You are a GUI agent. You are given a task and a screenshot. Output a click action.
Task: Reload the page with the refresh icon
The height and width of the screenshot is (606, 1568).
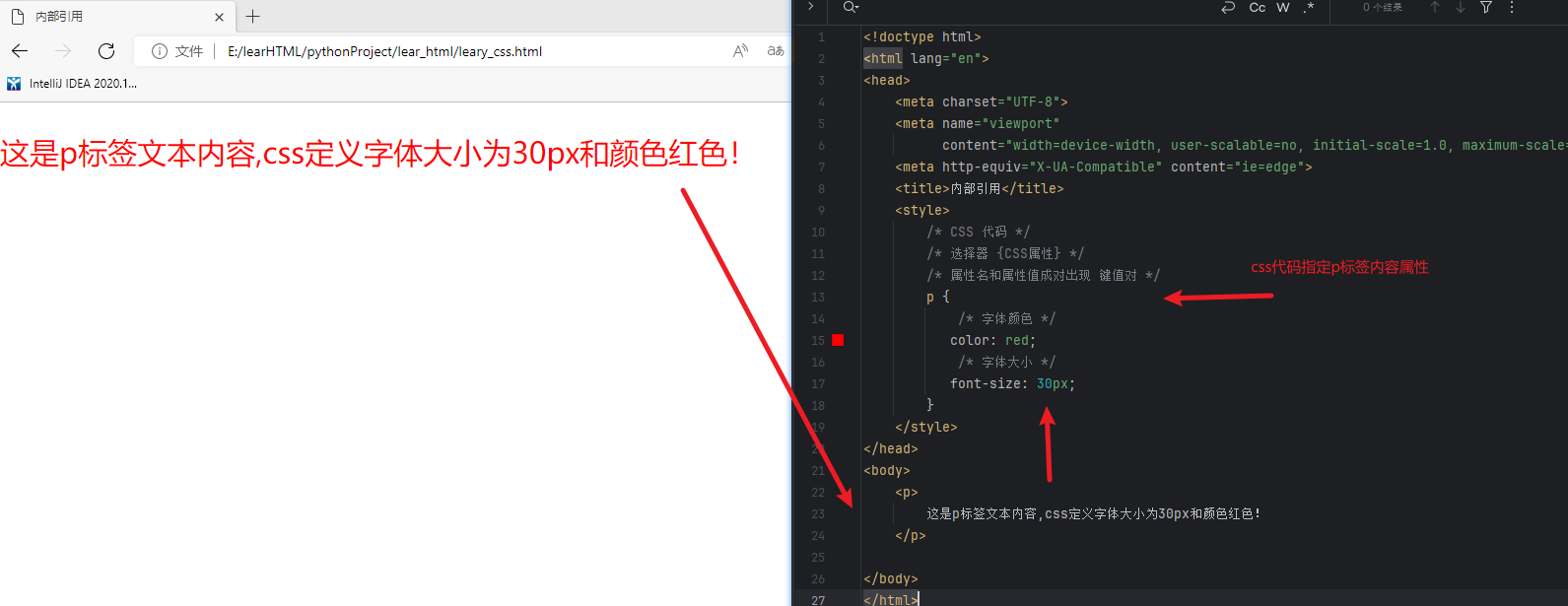pyautogui.click(x=106, y=51)
